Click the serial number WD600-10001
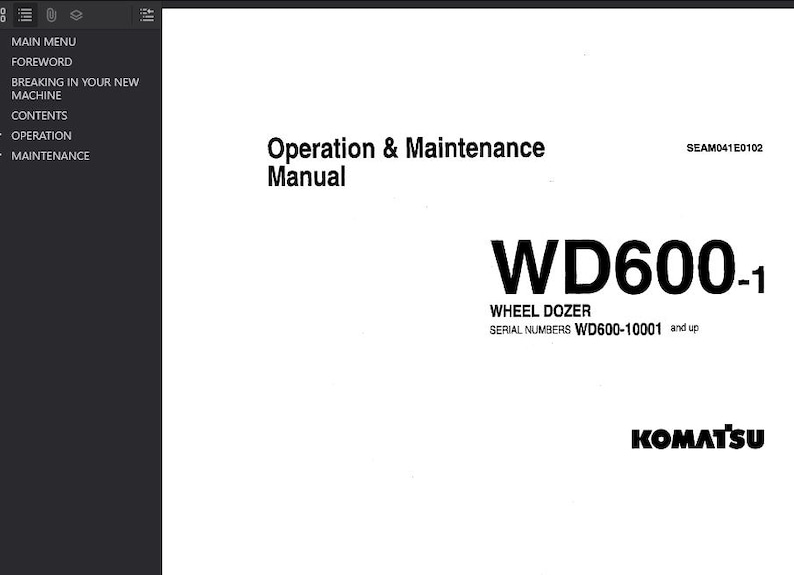794x575 pixels. 618,330
